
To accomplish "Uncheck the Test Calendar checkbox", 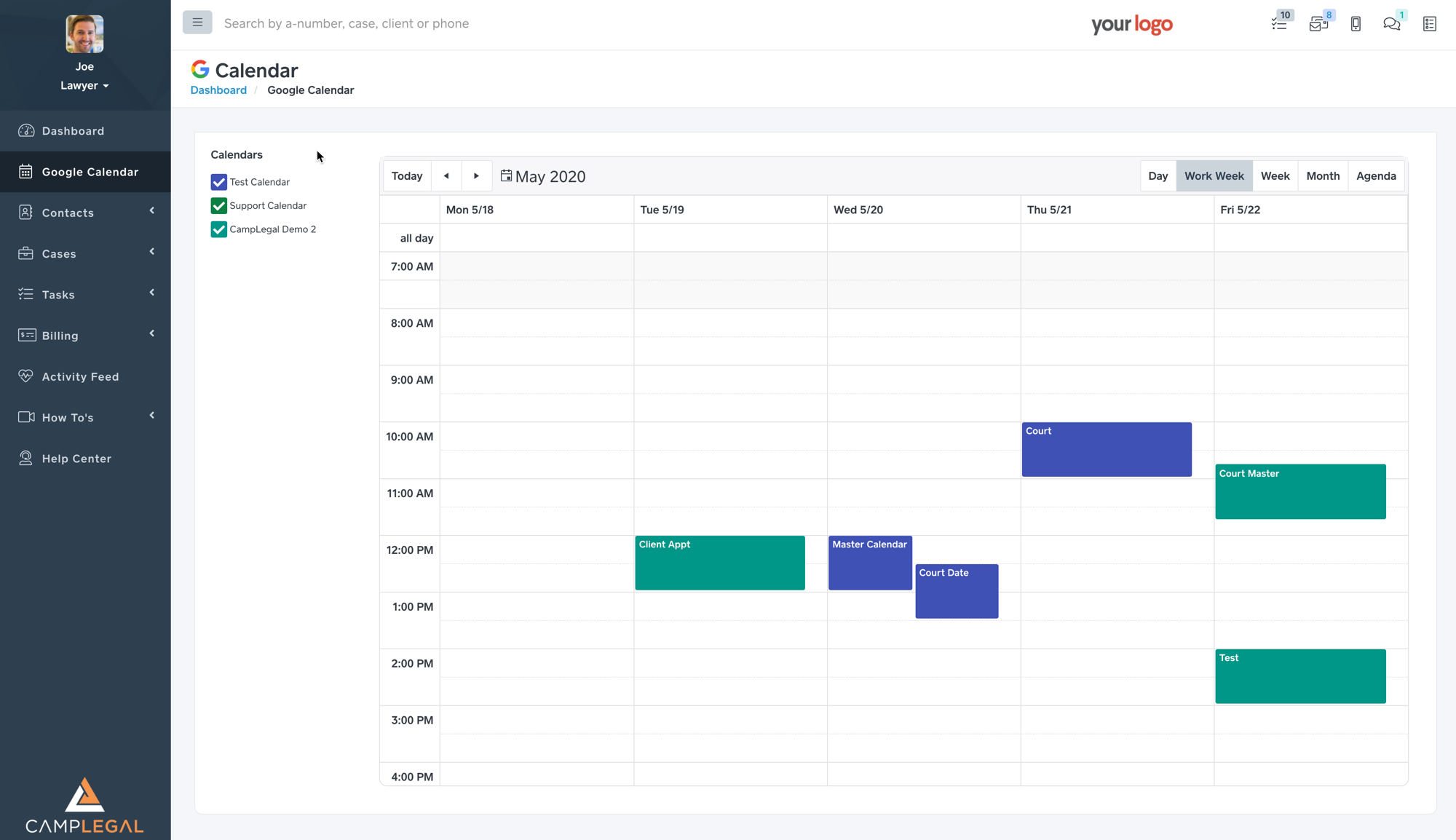I will tap(218, 182).
